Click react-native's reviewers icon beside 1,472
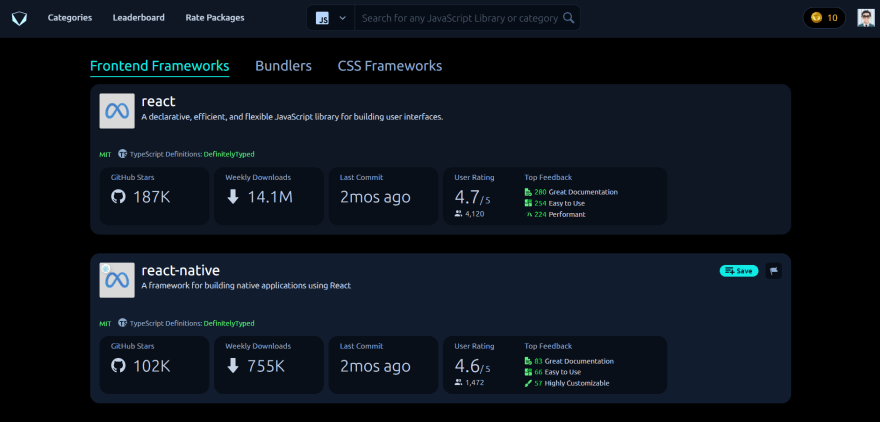This screenshot has width=880, height=422. [459, 383]
